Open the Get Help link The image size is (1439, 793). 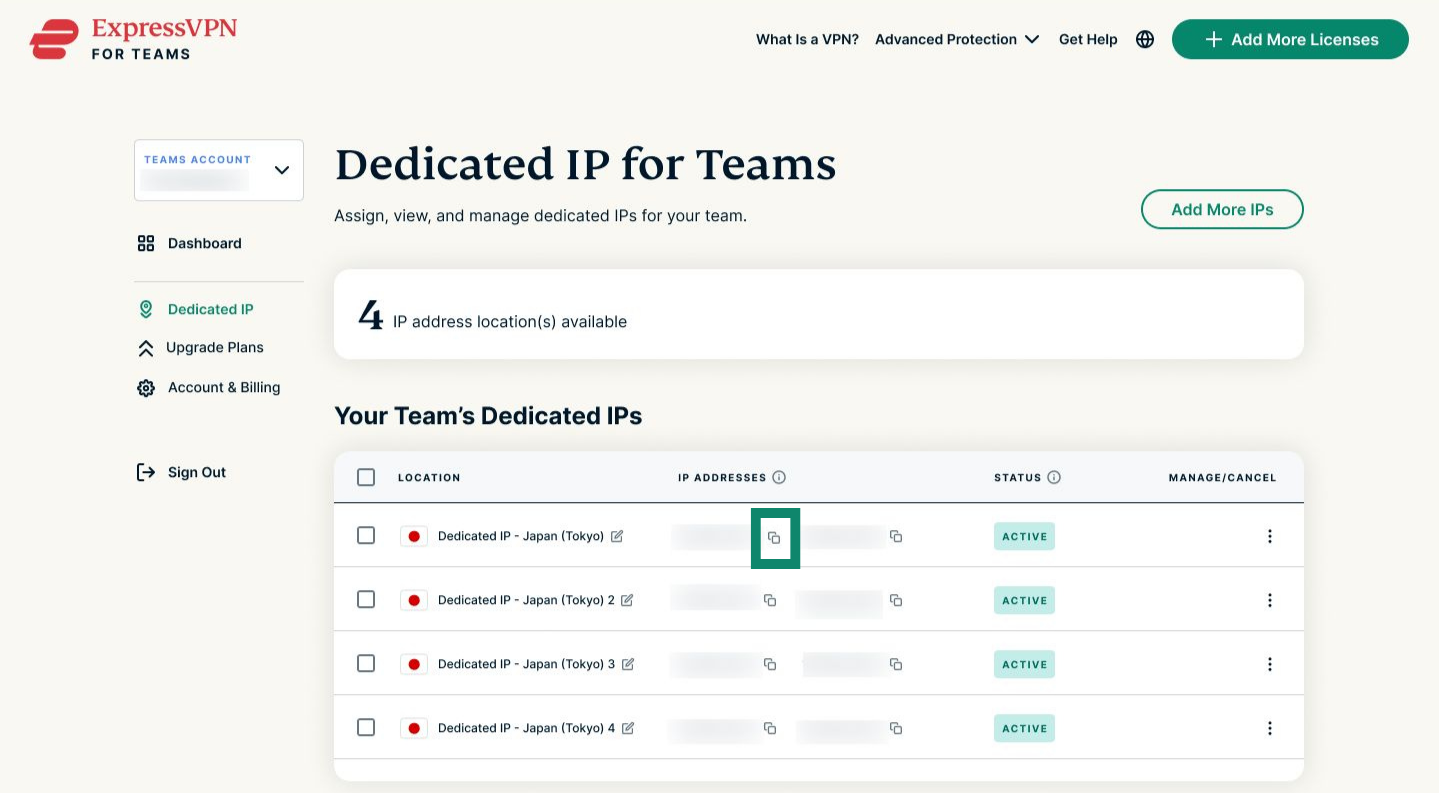coord(1088,39)
